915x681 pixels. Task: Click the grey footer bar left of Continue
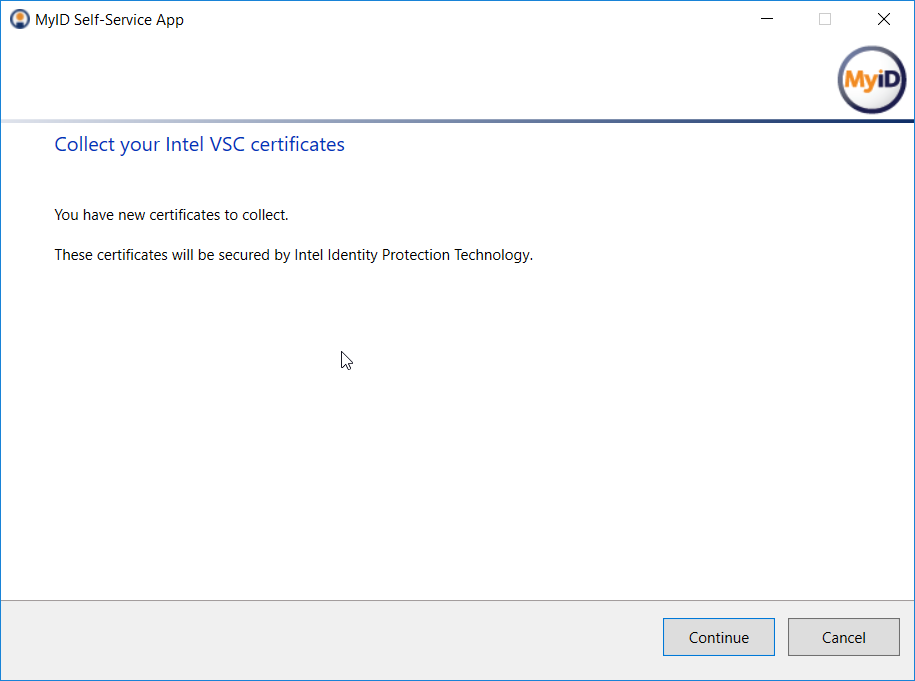click(x=327, y=639)
